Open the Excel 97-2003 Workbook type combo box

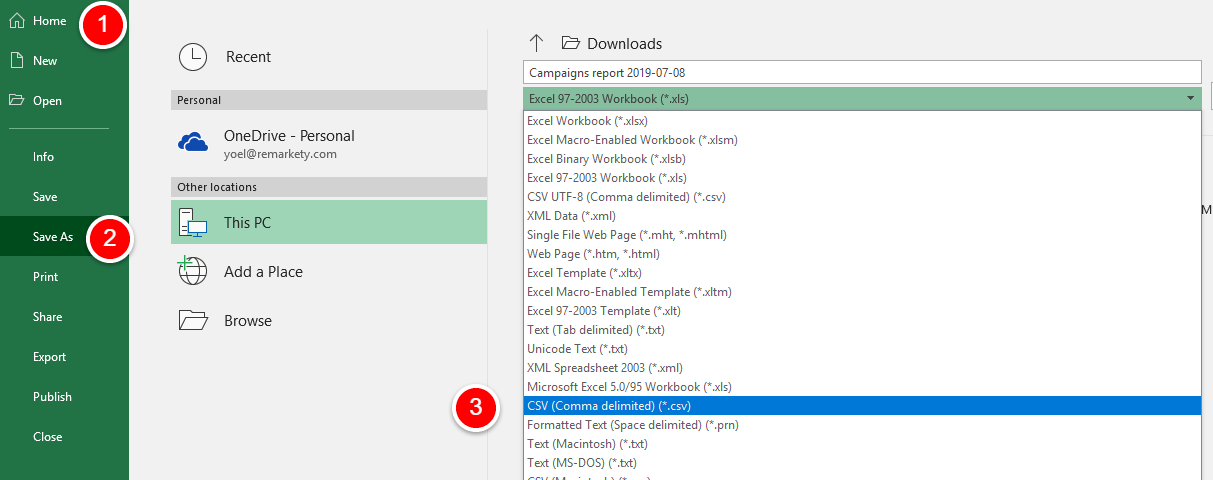coord(861,98)
